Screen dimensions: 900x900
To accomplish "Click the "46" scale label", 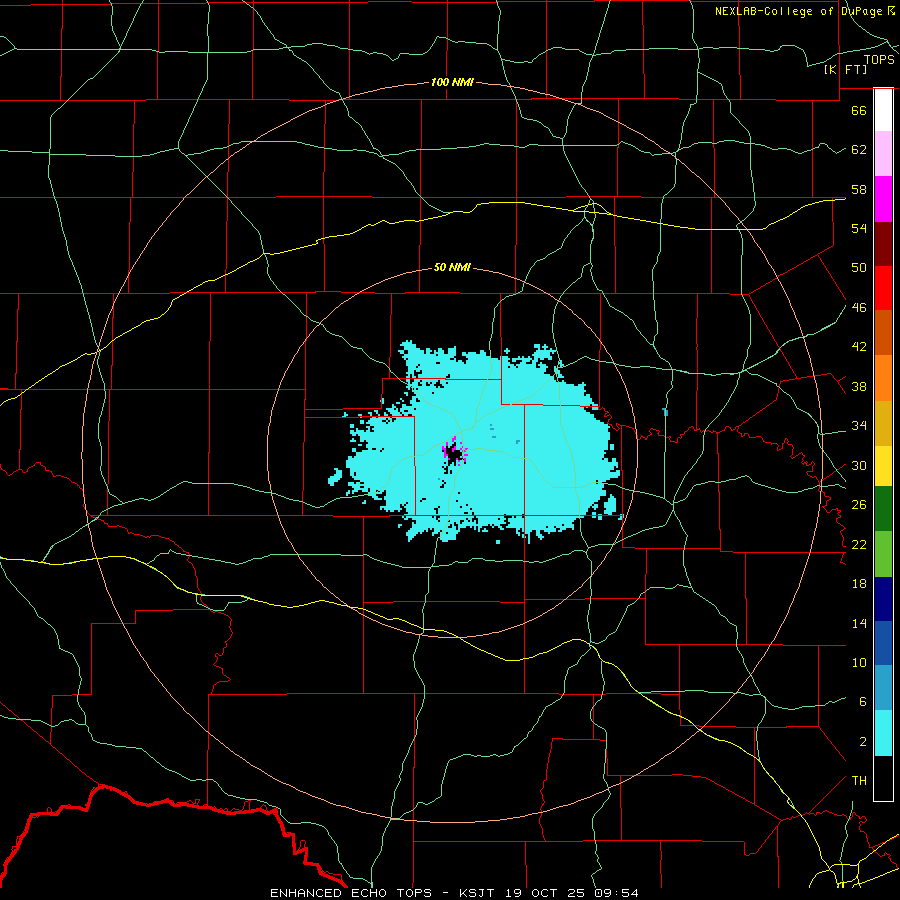I will (x=859, y=308).
